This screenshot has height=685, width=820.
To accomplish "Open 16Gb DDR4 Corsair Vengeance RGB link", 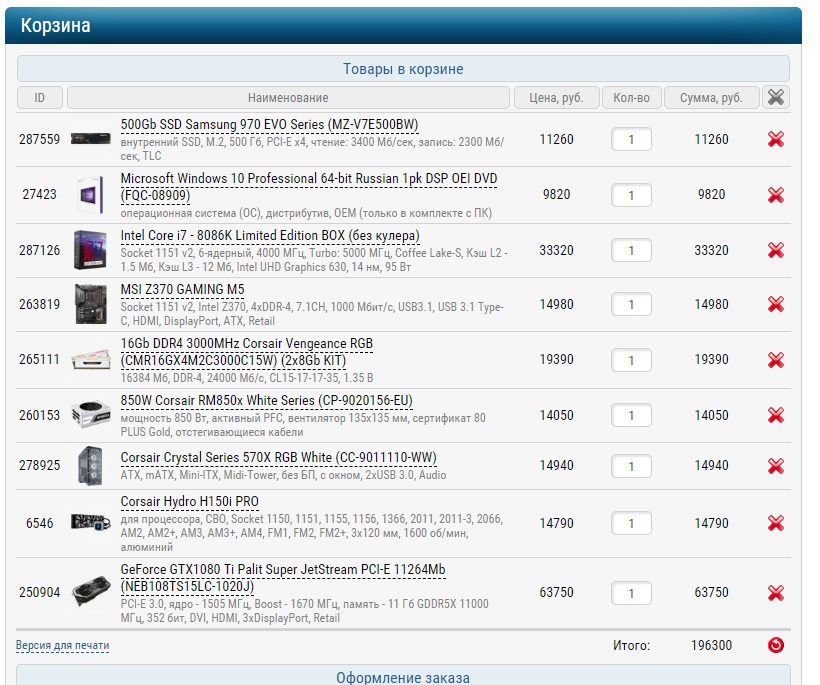I will [x=246, y=352].
